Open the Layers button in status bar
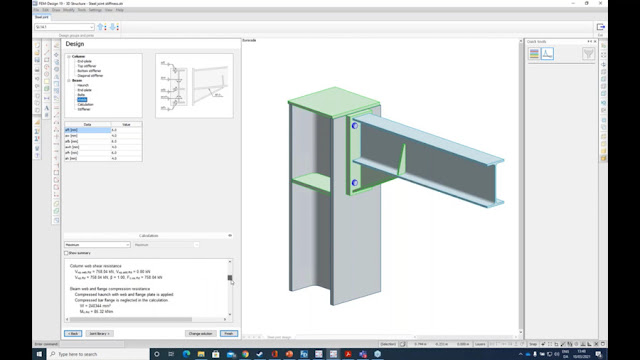 [x=480, y=344]
